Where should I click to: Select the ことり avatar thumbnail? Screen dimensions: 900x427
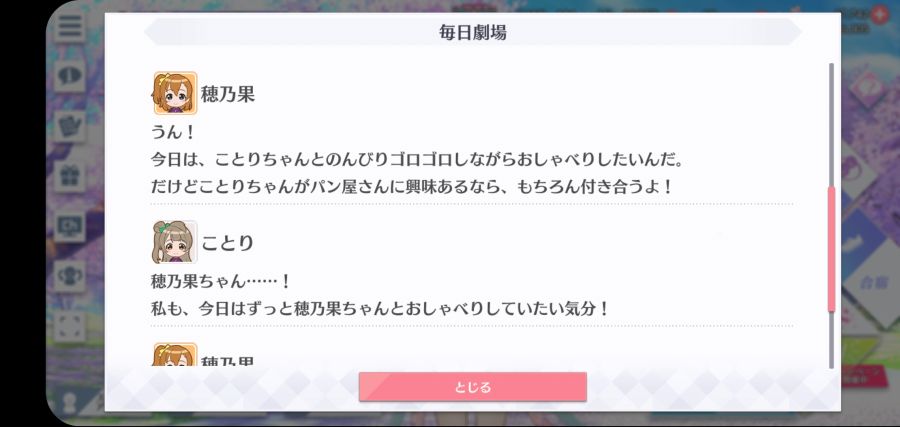(x=175, y=242)
